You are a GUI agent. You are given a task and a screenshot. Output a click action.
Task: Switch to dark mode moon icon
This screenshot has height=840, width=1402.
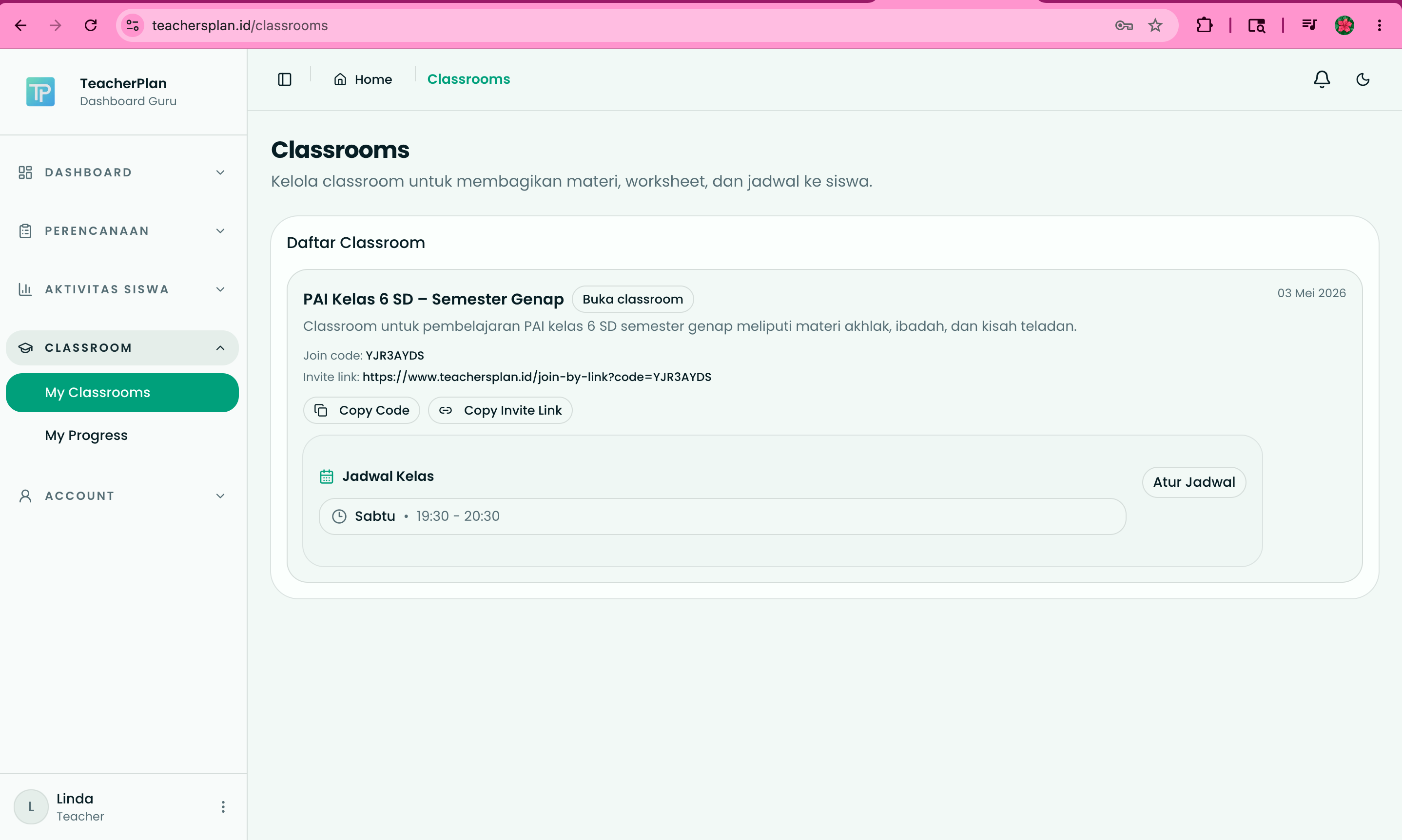click(1363, 79)
